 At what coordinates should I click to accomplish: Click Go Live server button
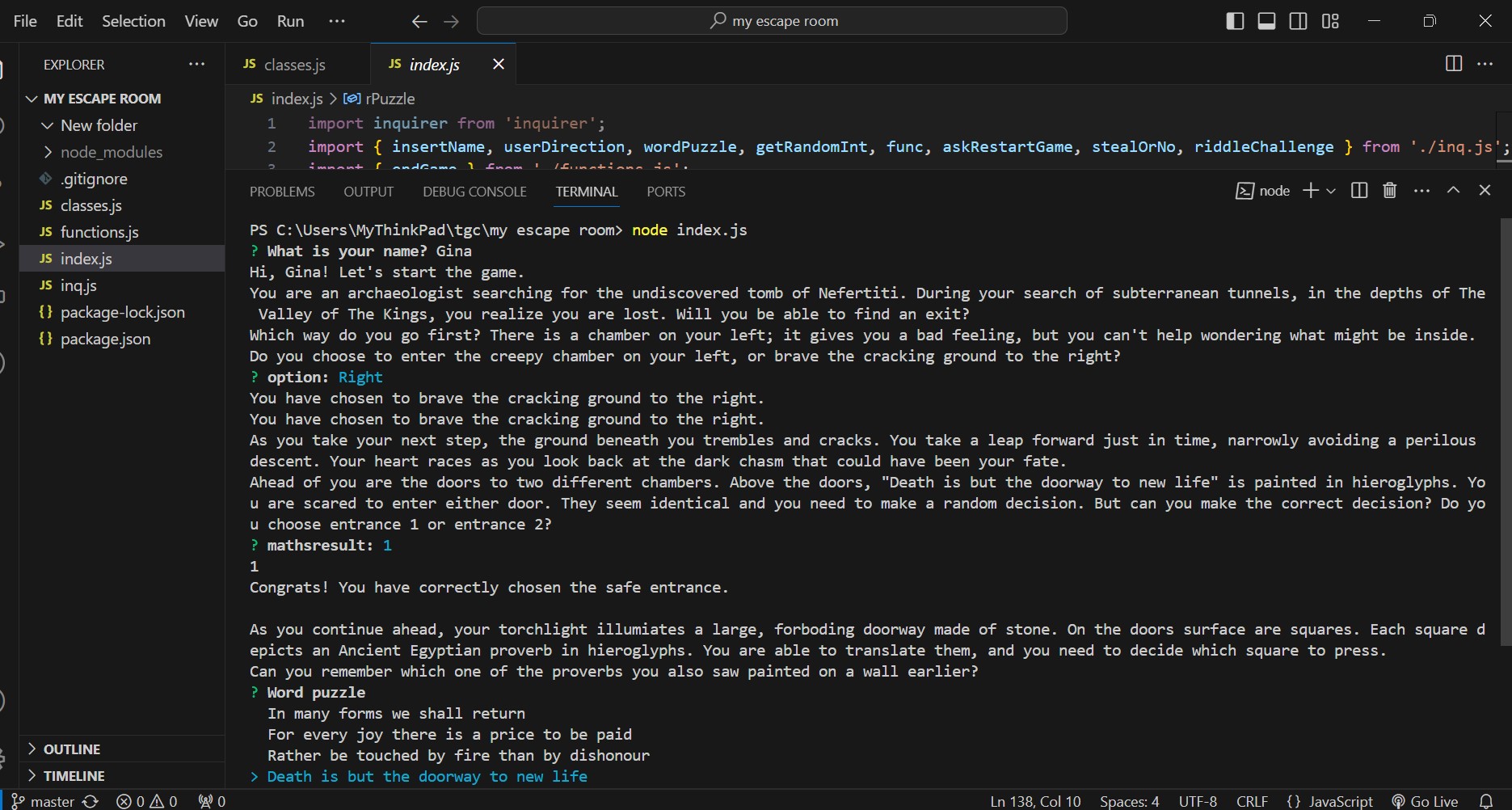[1425, 801]
